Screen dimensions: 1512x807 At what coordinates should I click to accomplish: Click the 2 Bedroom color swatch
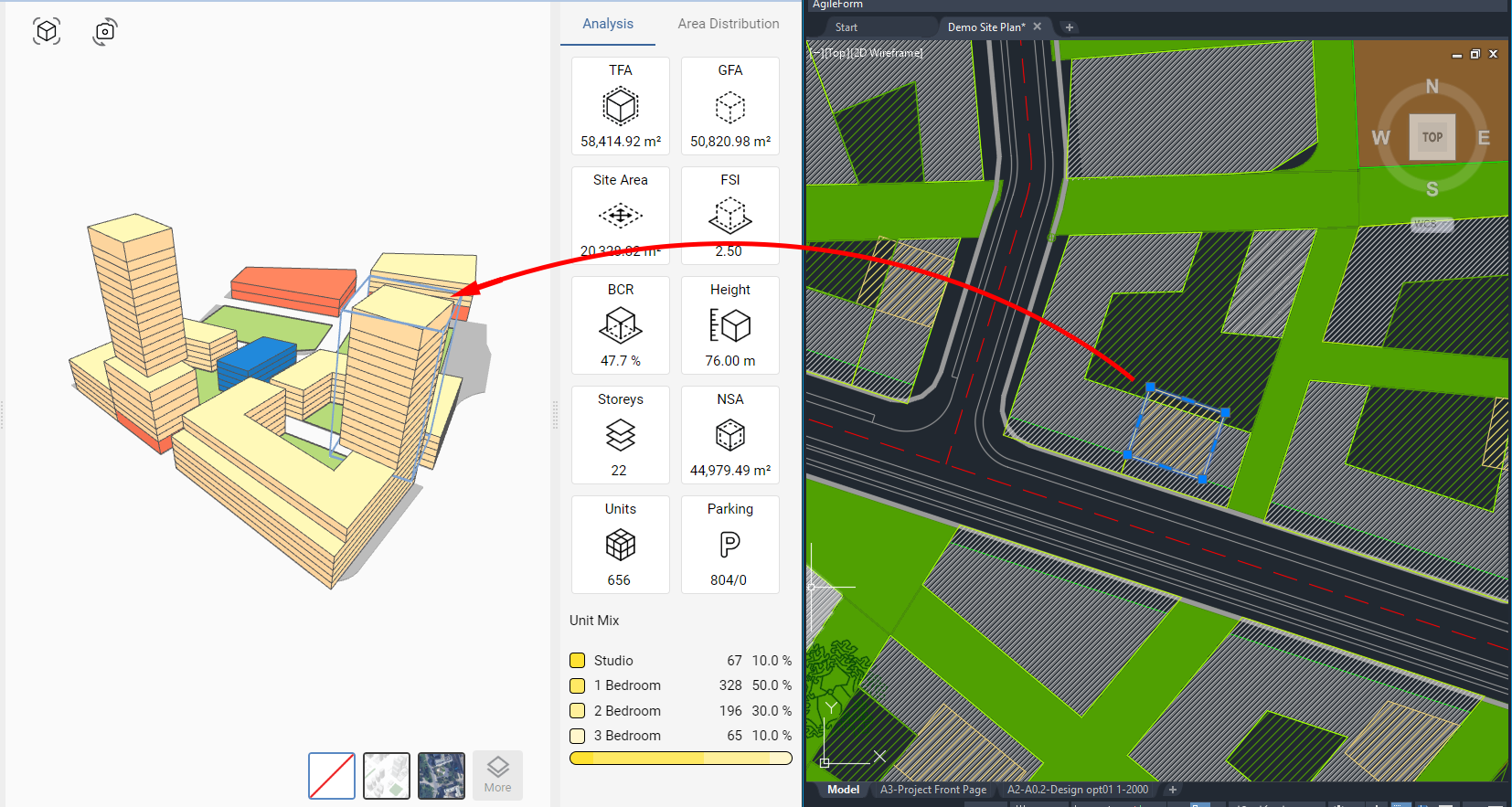(578, 711)
